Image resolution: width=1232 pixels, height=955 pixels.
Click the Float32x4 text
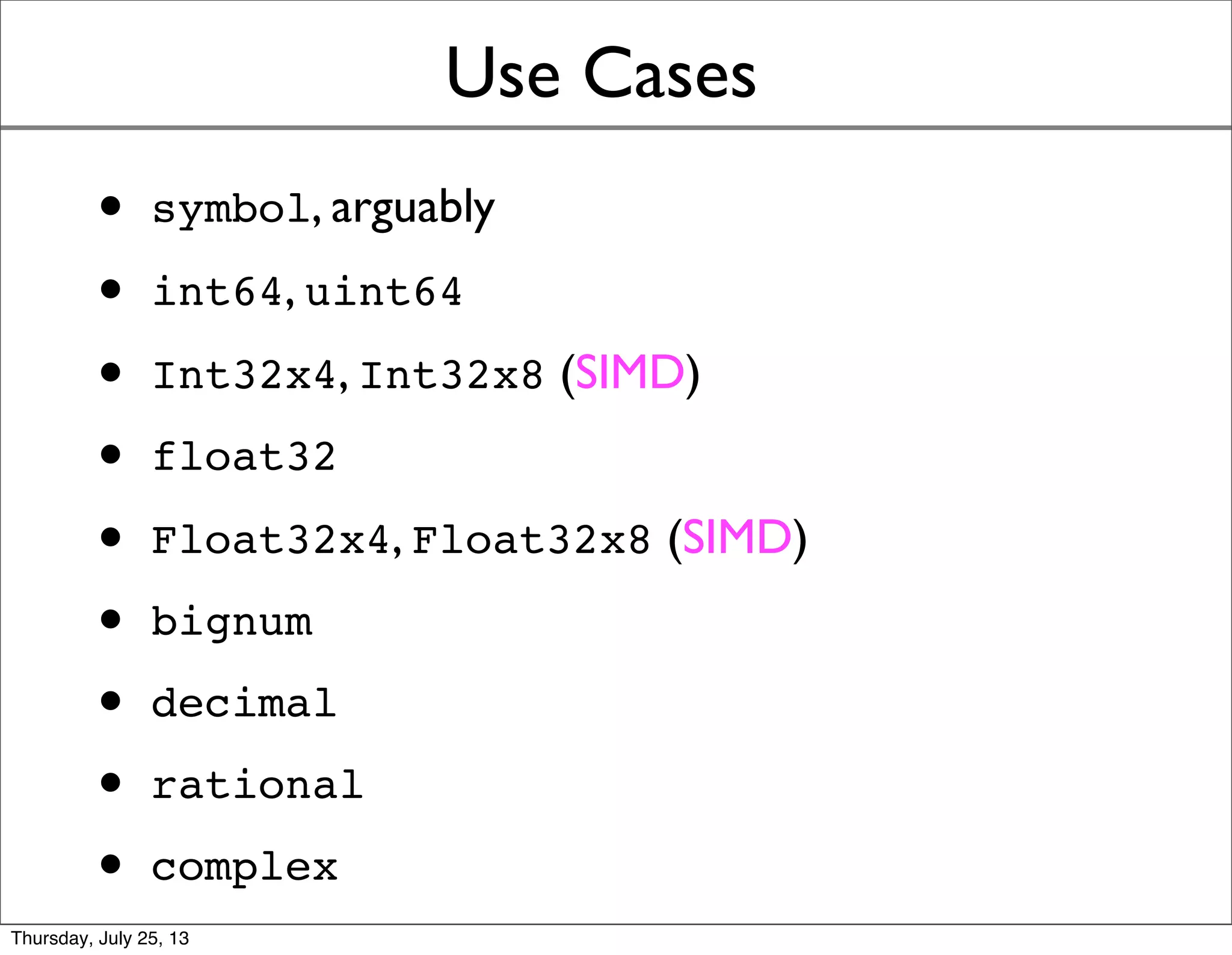[x=271, y=540]
